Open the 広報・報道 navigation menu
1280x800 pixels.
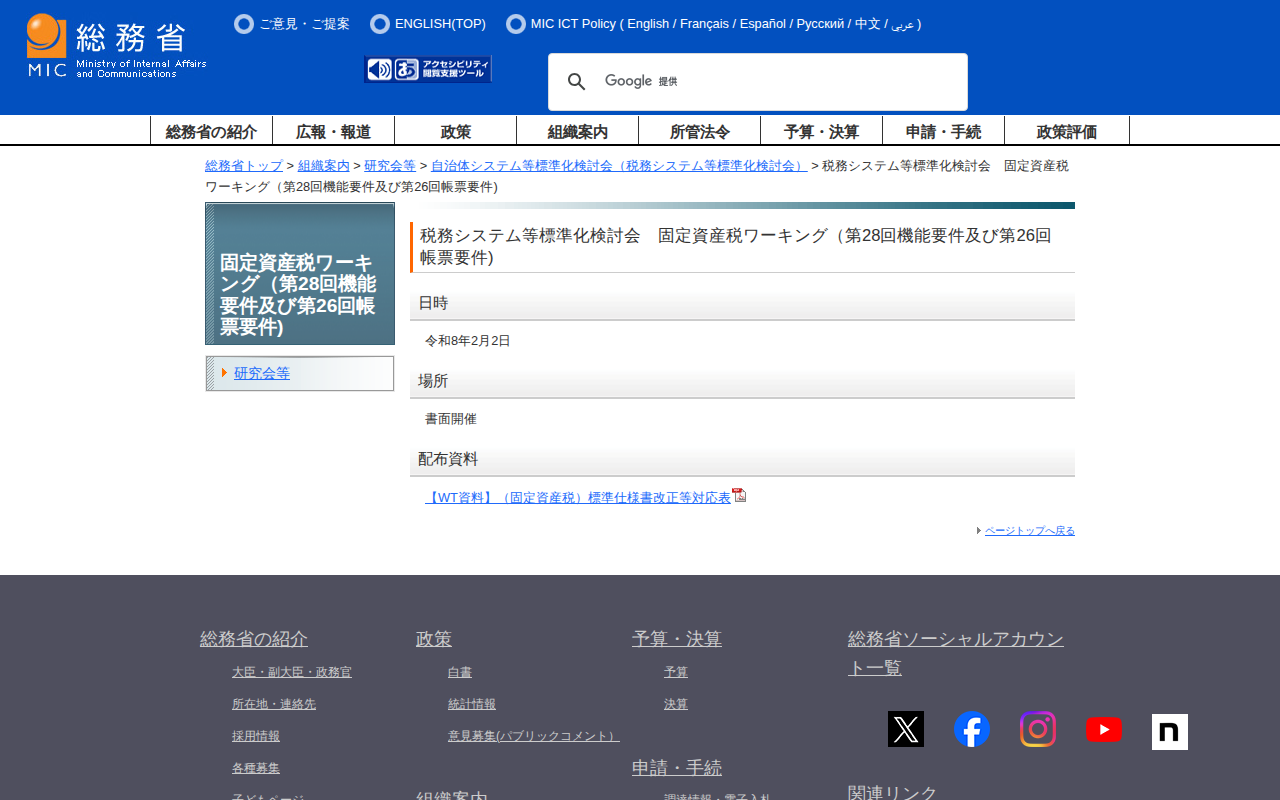[333, 131]
